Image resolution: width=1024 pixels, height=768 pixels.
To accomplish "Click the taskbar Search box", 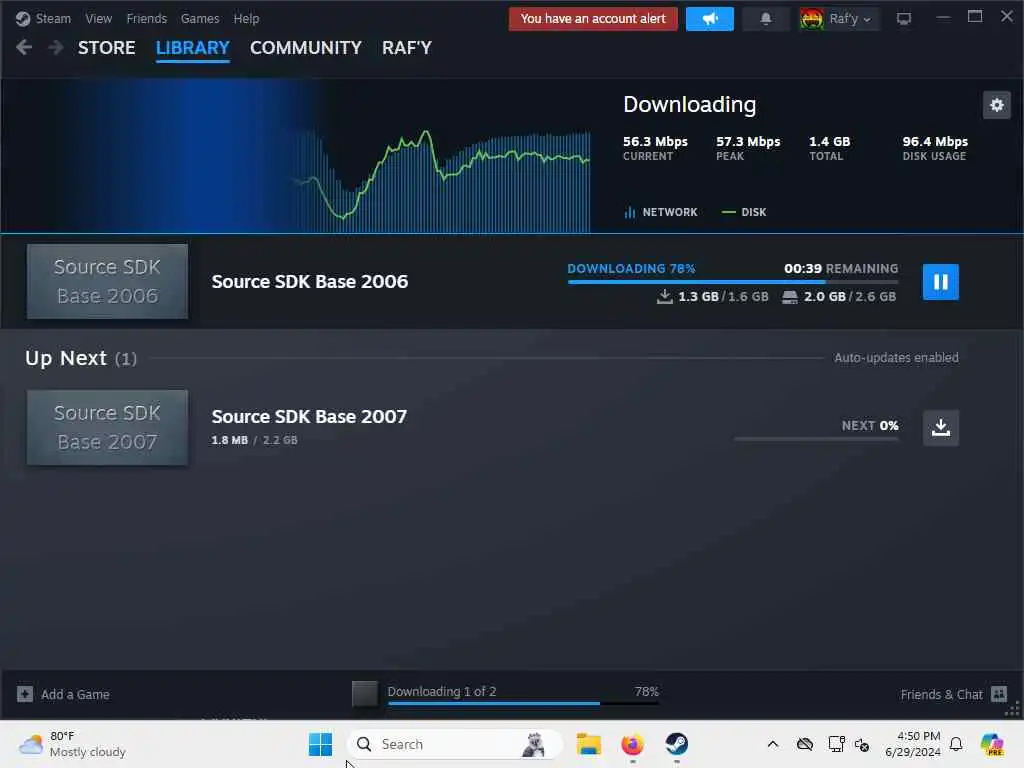I will (455, 744).
